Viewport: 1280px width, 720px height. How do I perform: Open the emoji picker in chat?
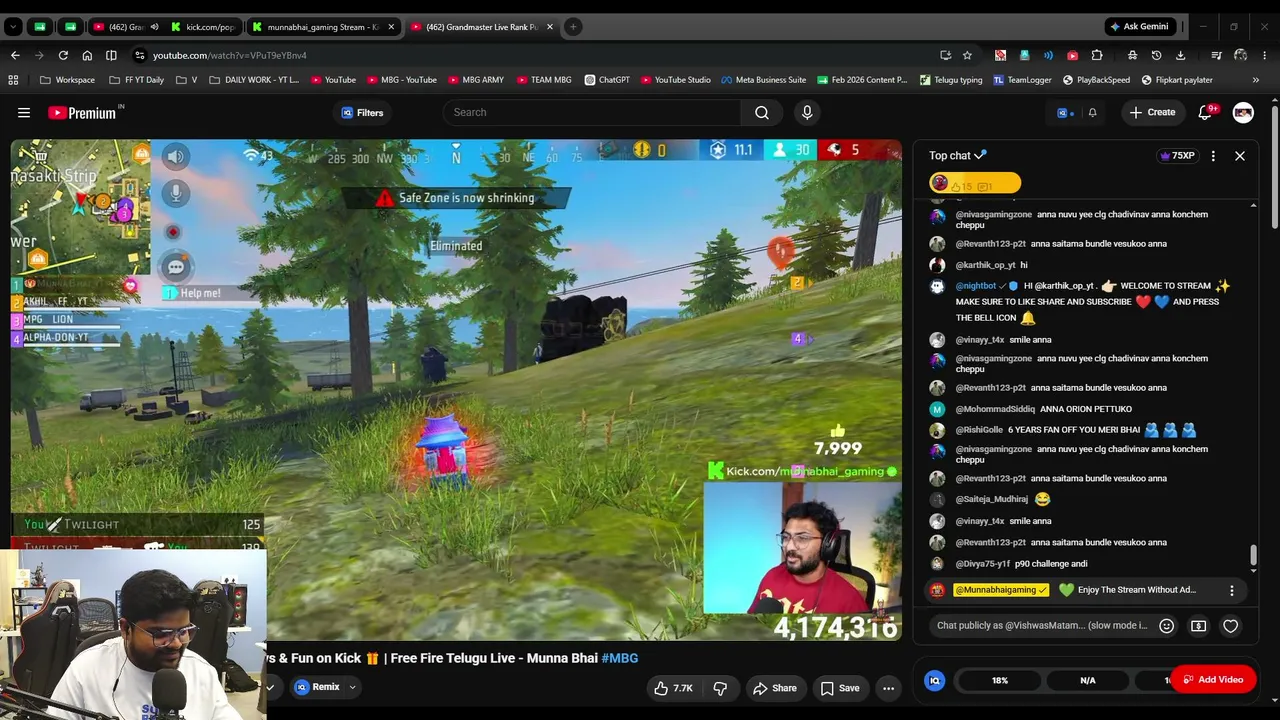pos(1166,626)
